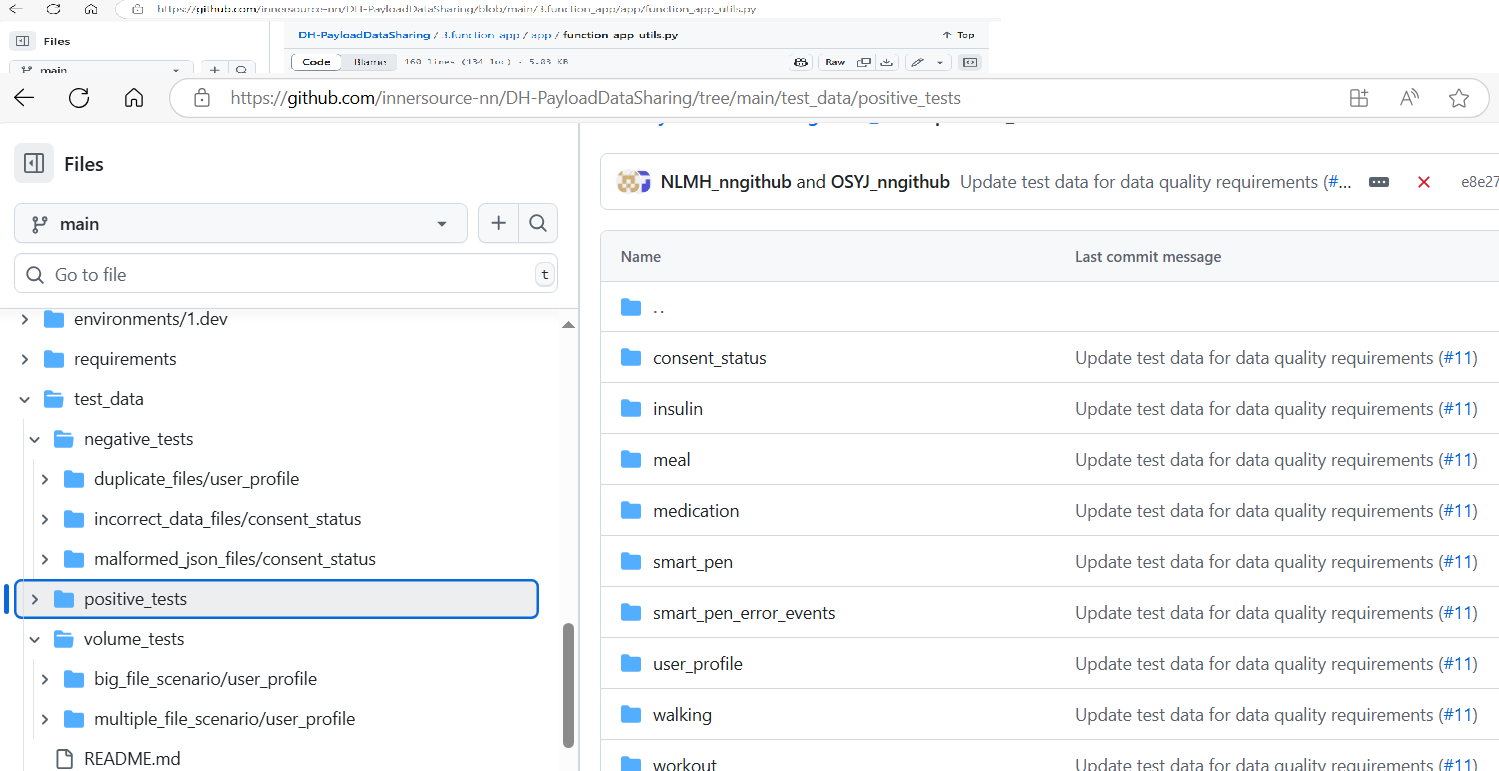
Task: Switch to the Blame tab in the background window
Action: pos(371,62)
